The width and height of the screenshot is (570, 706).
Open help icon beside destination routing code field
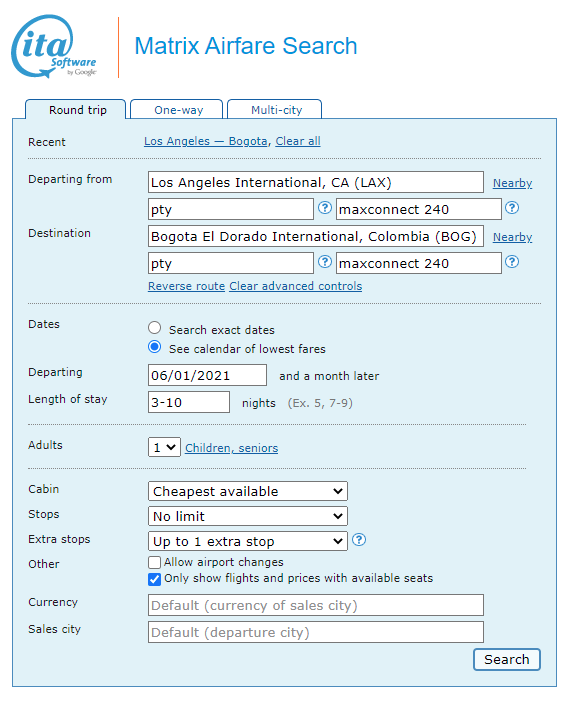coord(325,262)
